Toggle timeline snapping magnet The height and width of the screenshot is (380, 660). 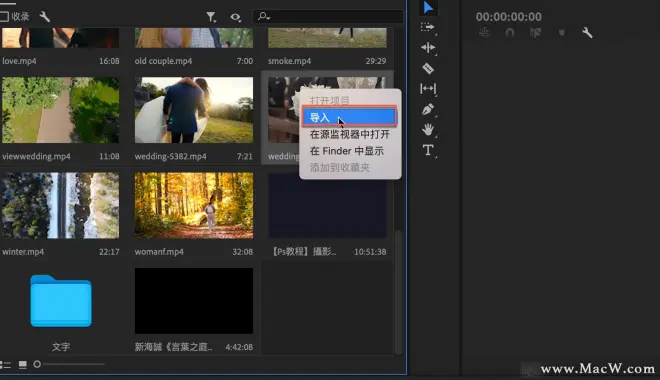(510, 33)
